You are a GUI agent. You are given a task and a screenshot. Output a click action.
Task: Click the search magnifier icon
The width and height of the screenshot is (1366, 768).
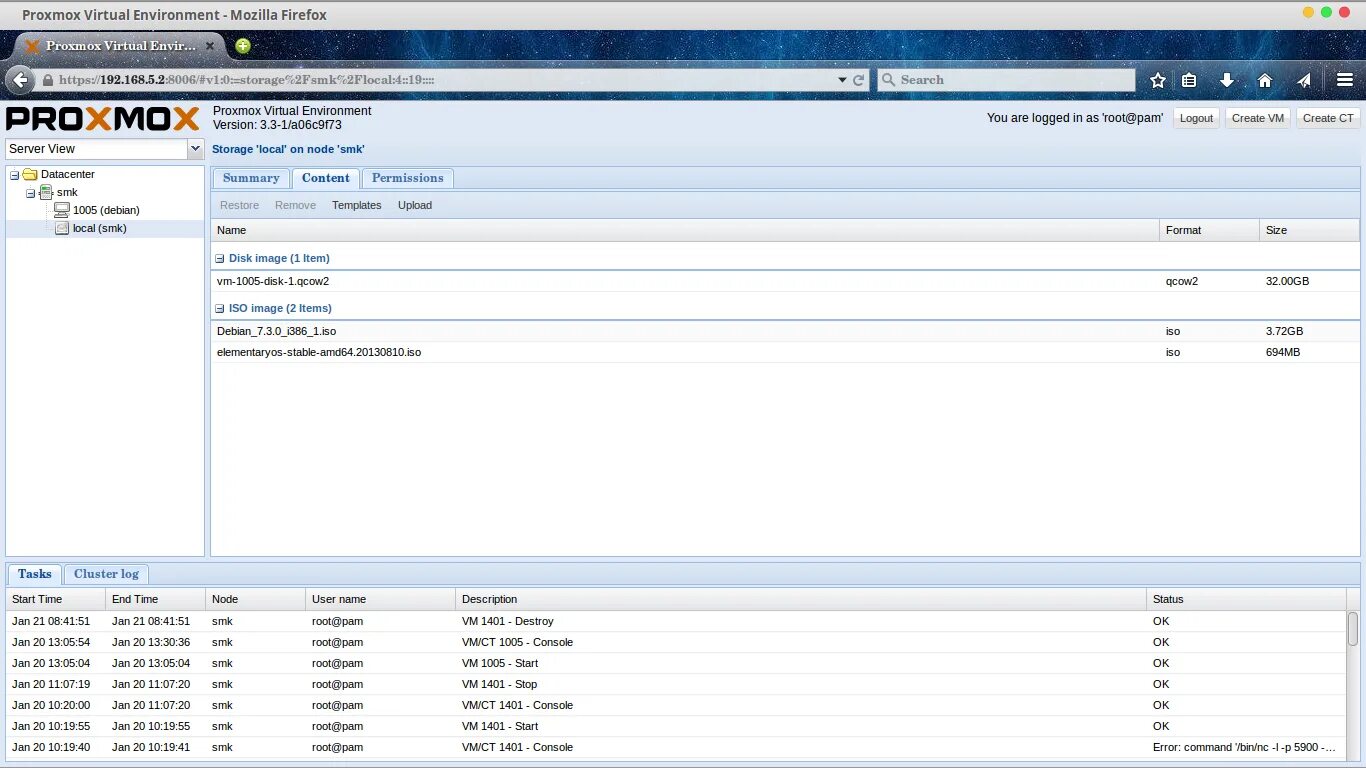[x=888, y=80]
